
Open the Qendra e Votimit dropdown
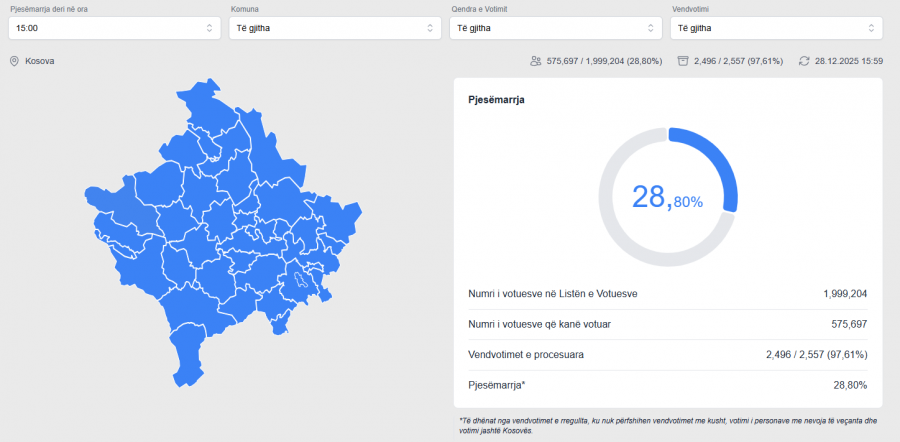point(555,28)
